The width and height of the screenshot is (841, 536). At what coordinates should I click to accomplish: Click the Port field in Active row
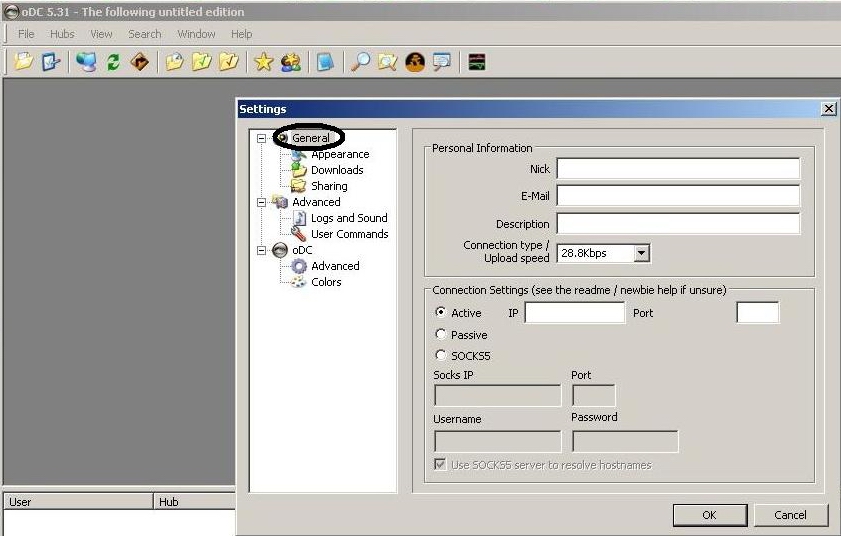point(757,312)
